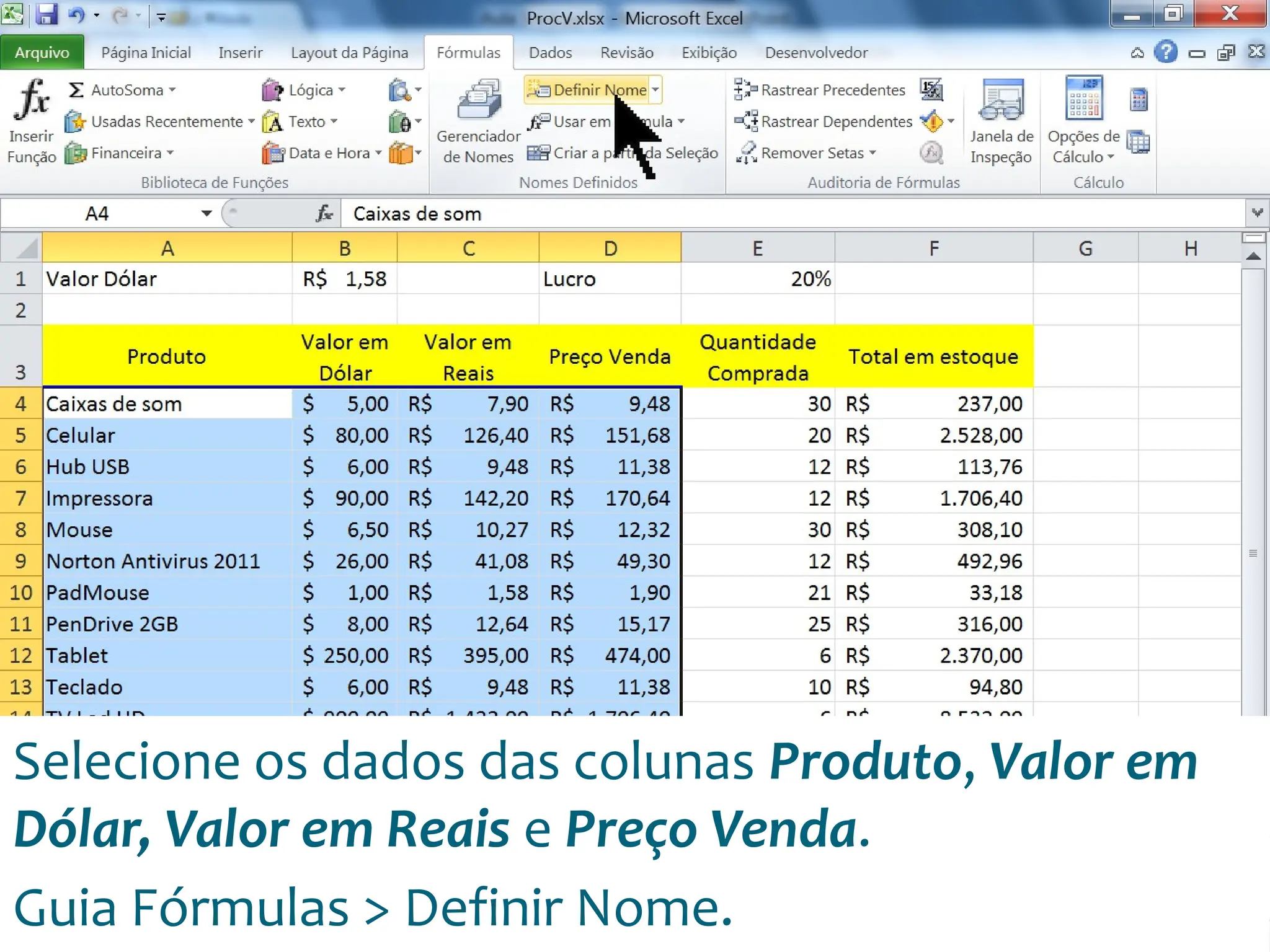Click the Excel Help question mark icon
Screen dimensions: 1270x952
coord(1166,52)
